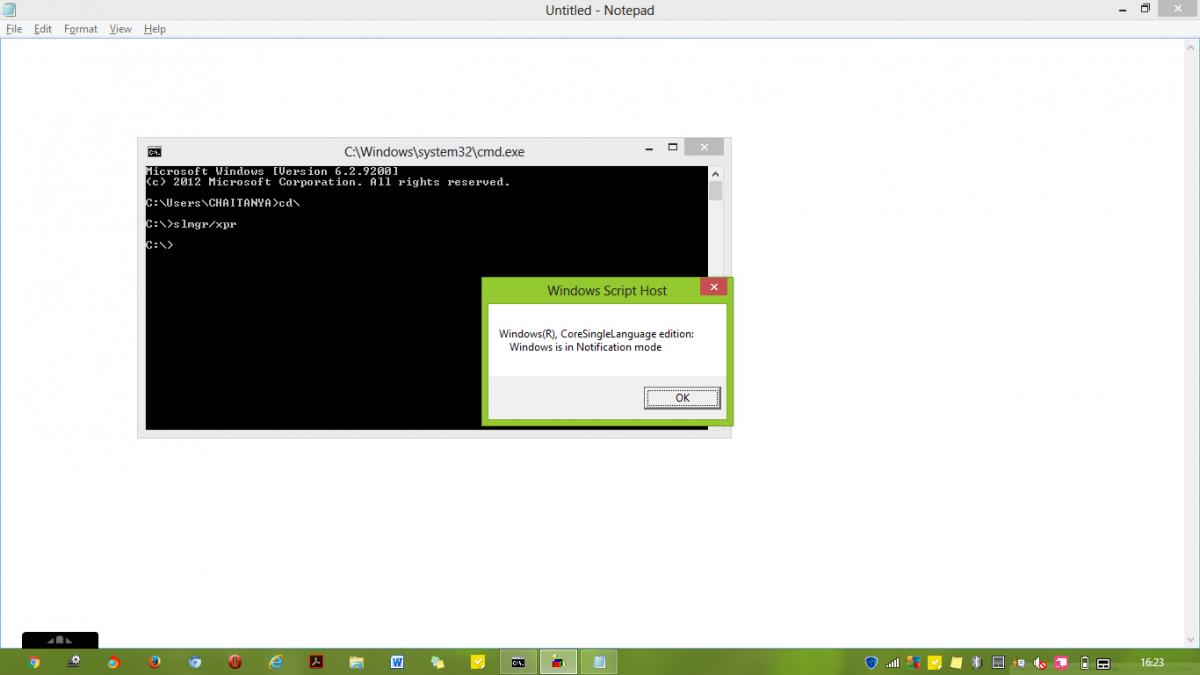Click cmd window scrollbar up arrow
1200x675 pixels.
coord(715,173)
